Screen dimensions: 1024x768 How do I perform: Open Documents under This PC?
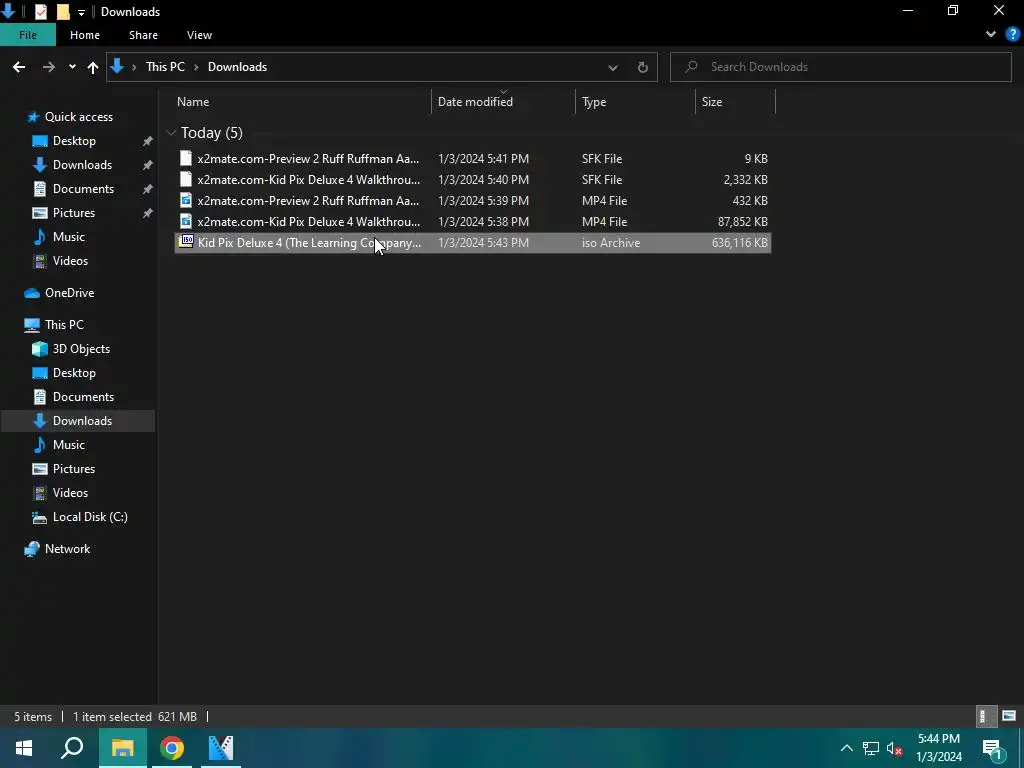(83, 397)
